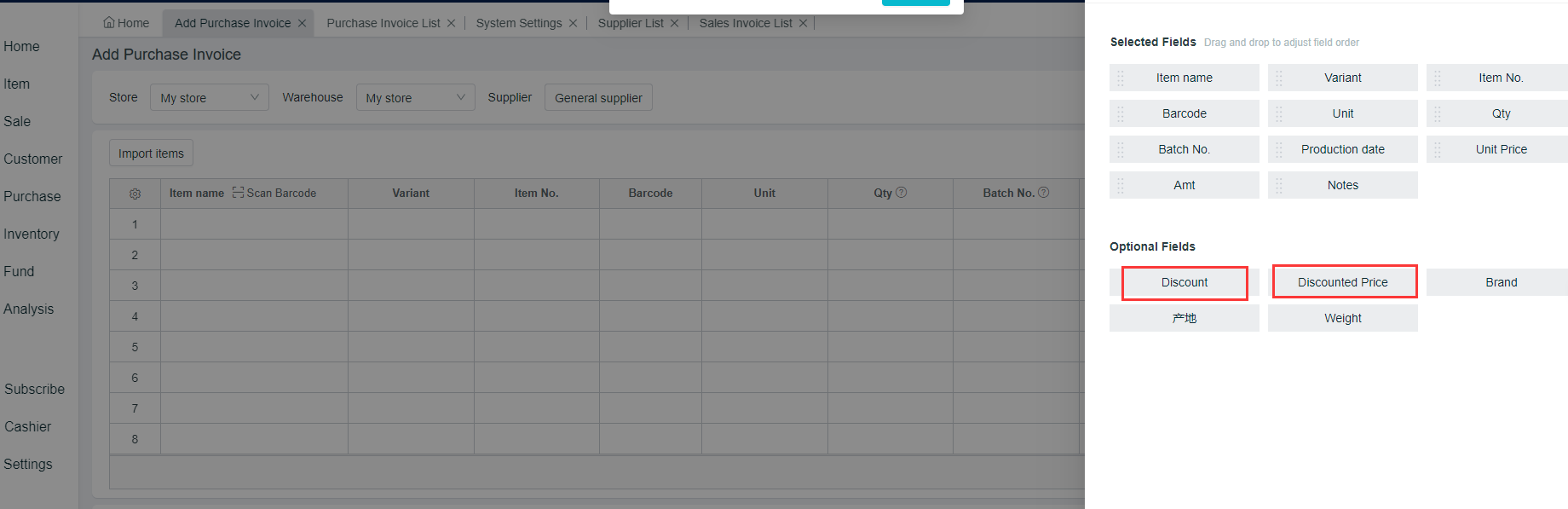Switch to the Supplier List tab
This screenshot has height=509, width=1568.
pos(630,23)
